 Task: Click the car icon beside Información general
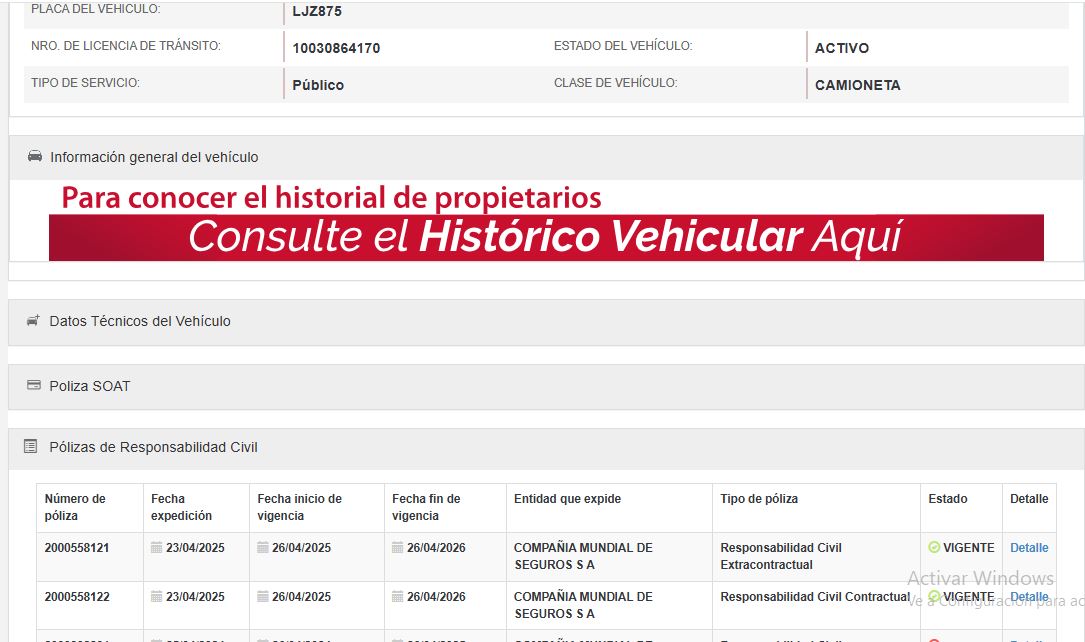point(35,157)
